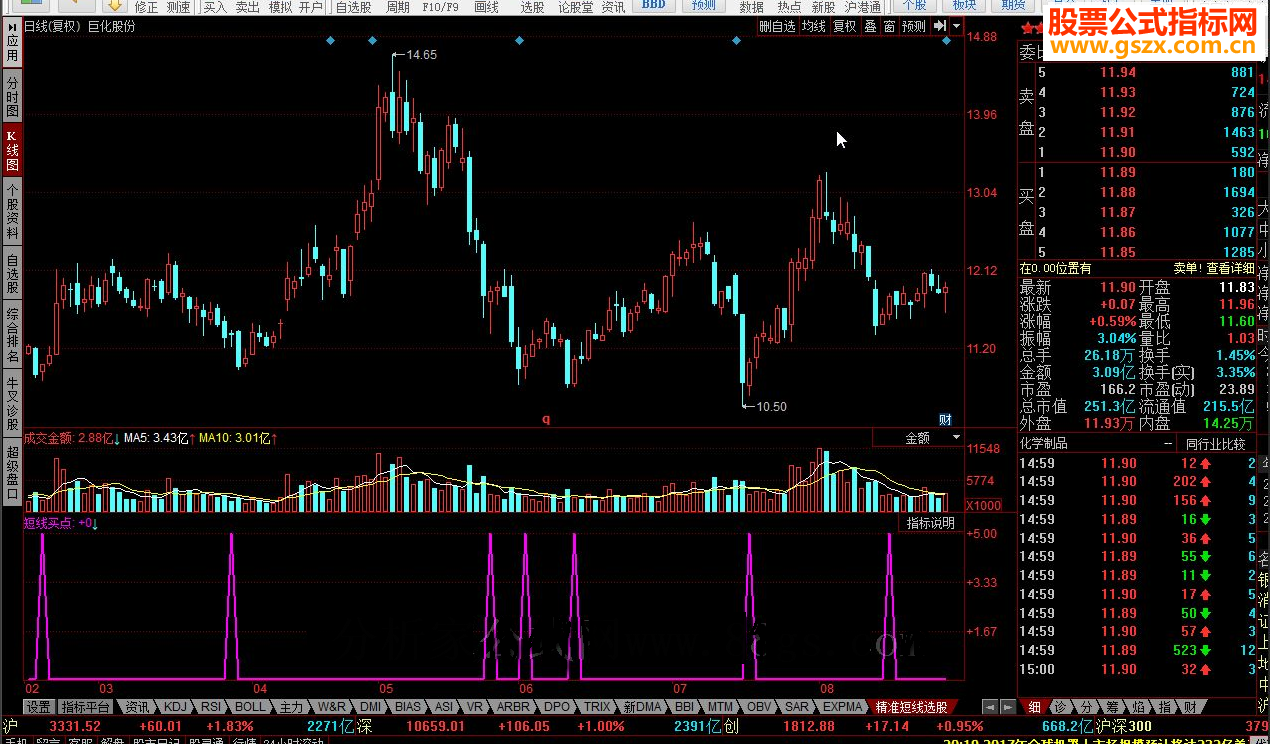Click 画线 drawing tool in toolbar
The width and height of the screenshot is (1270, 744).
pos(486,6)
